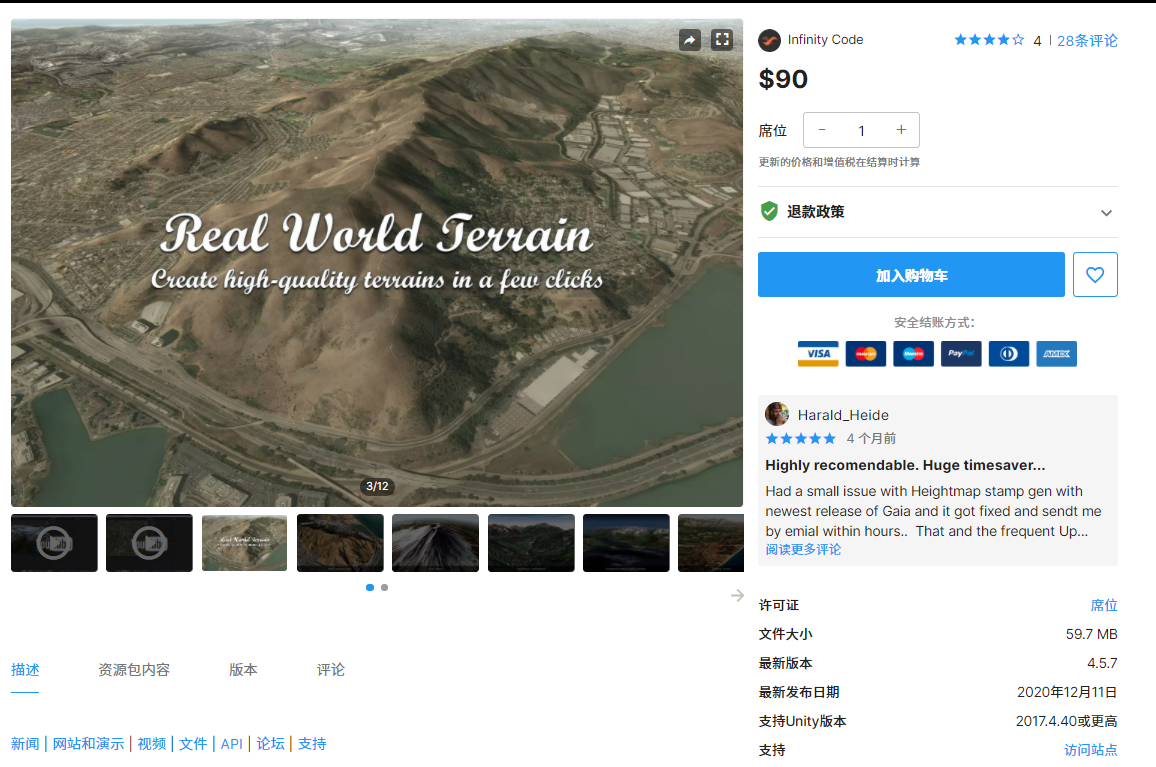The height and width of the screenshot is (767, 1156).
Task: Select the 描述 tab
Action: point(25,670)
